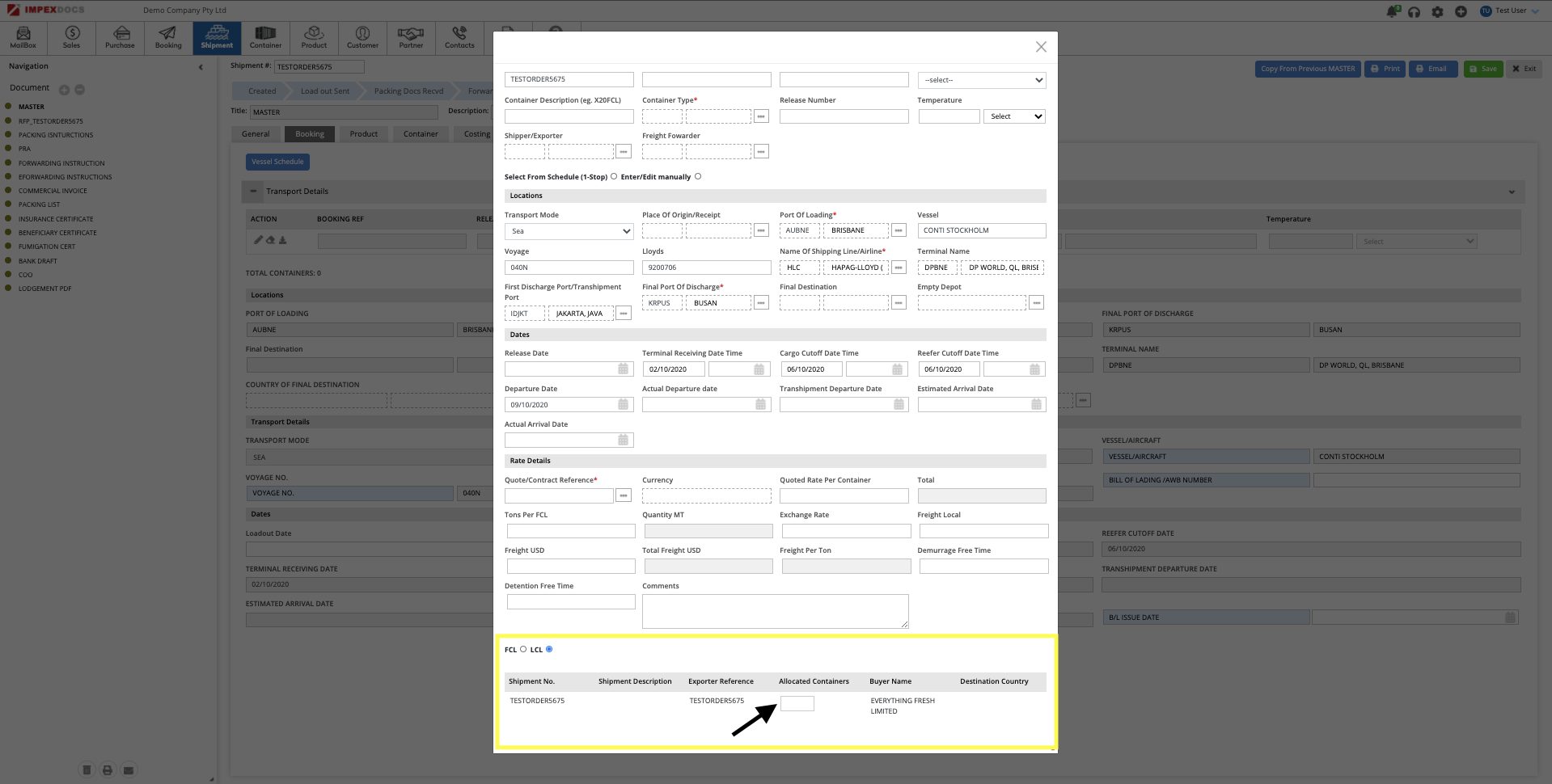Viewport: 1552px width, 784px height.
Task: Switch to the Product tab
Action: (364, 134)
